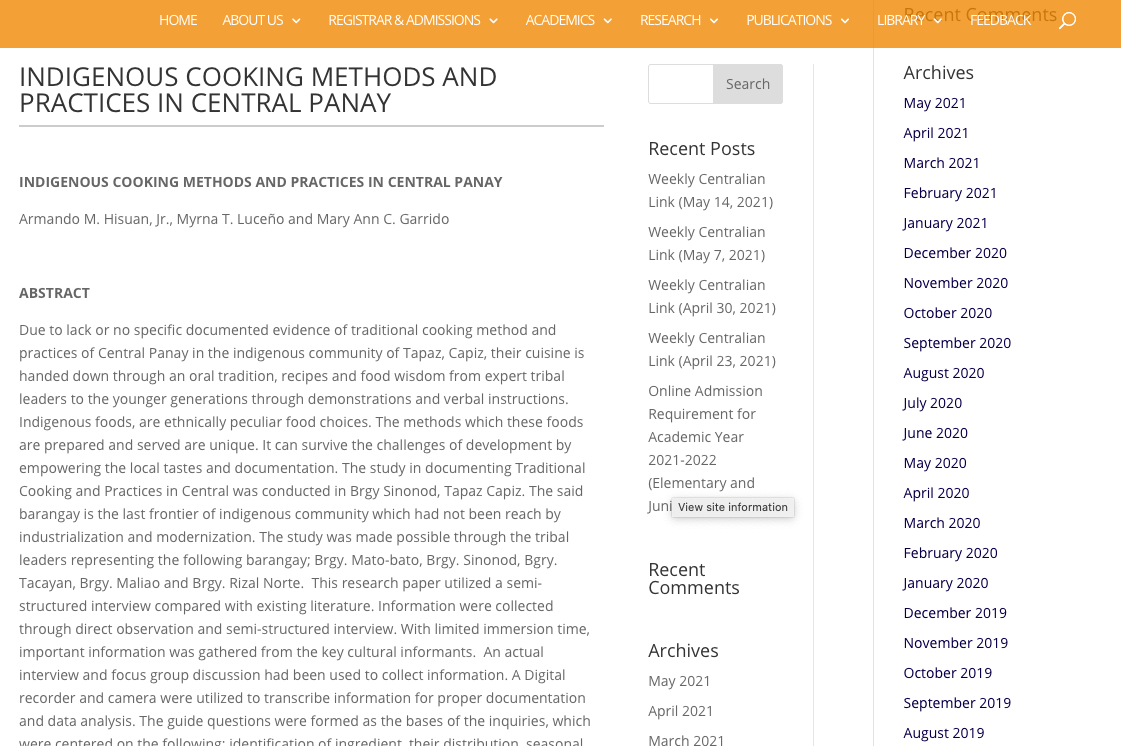Open the Academics dropdown menu
Image resolution: width=1121 pixels, height=746 pixels.
coord(568,20)
